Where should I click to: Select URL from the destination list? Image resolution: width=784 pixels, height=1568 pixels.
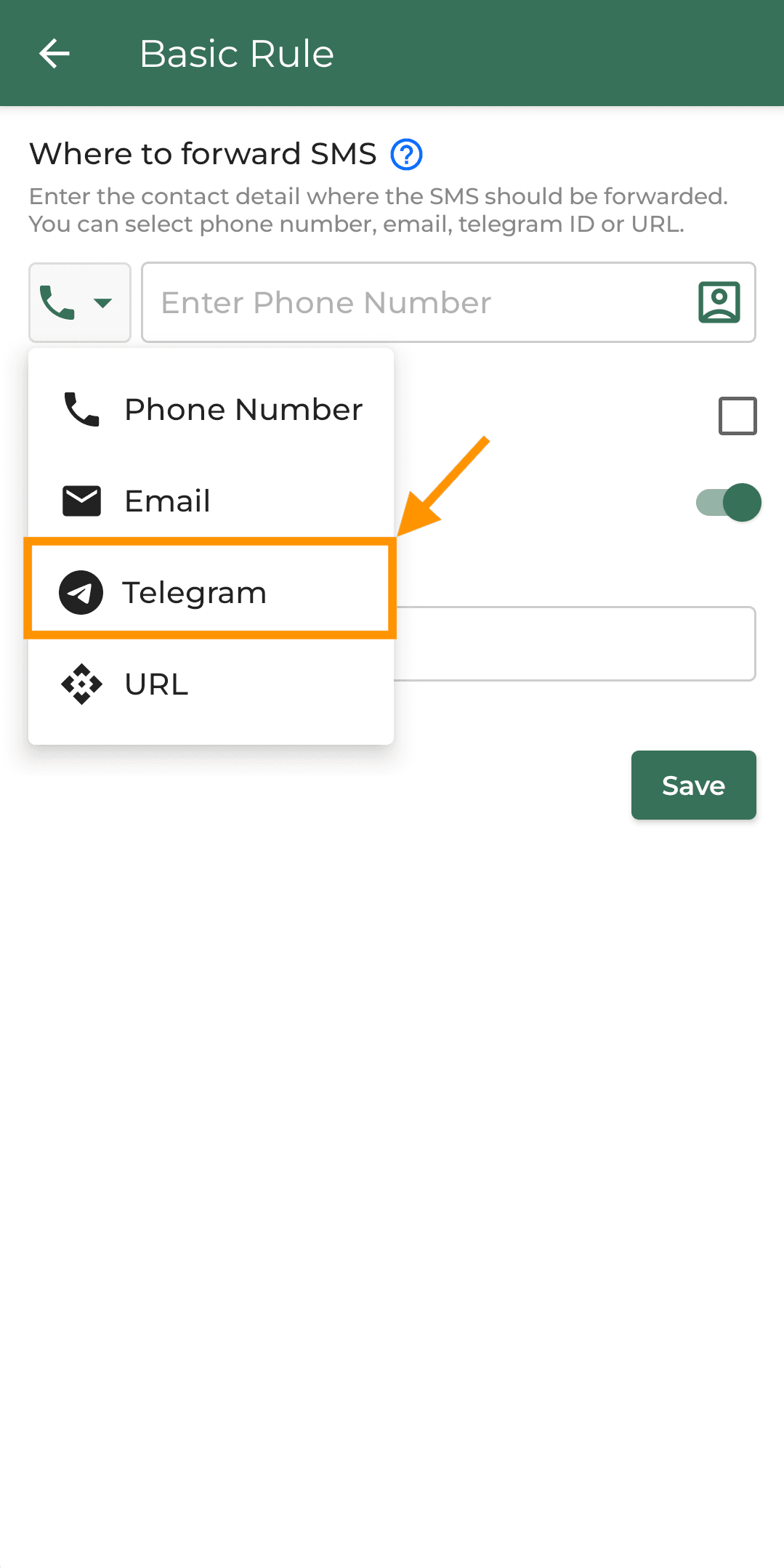coord(155,683)
